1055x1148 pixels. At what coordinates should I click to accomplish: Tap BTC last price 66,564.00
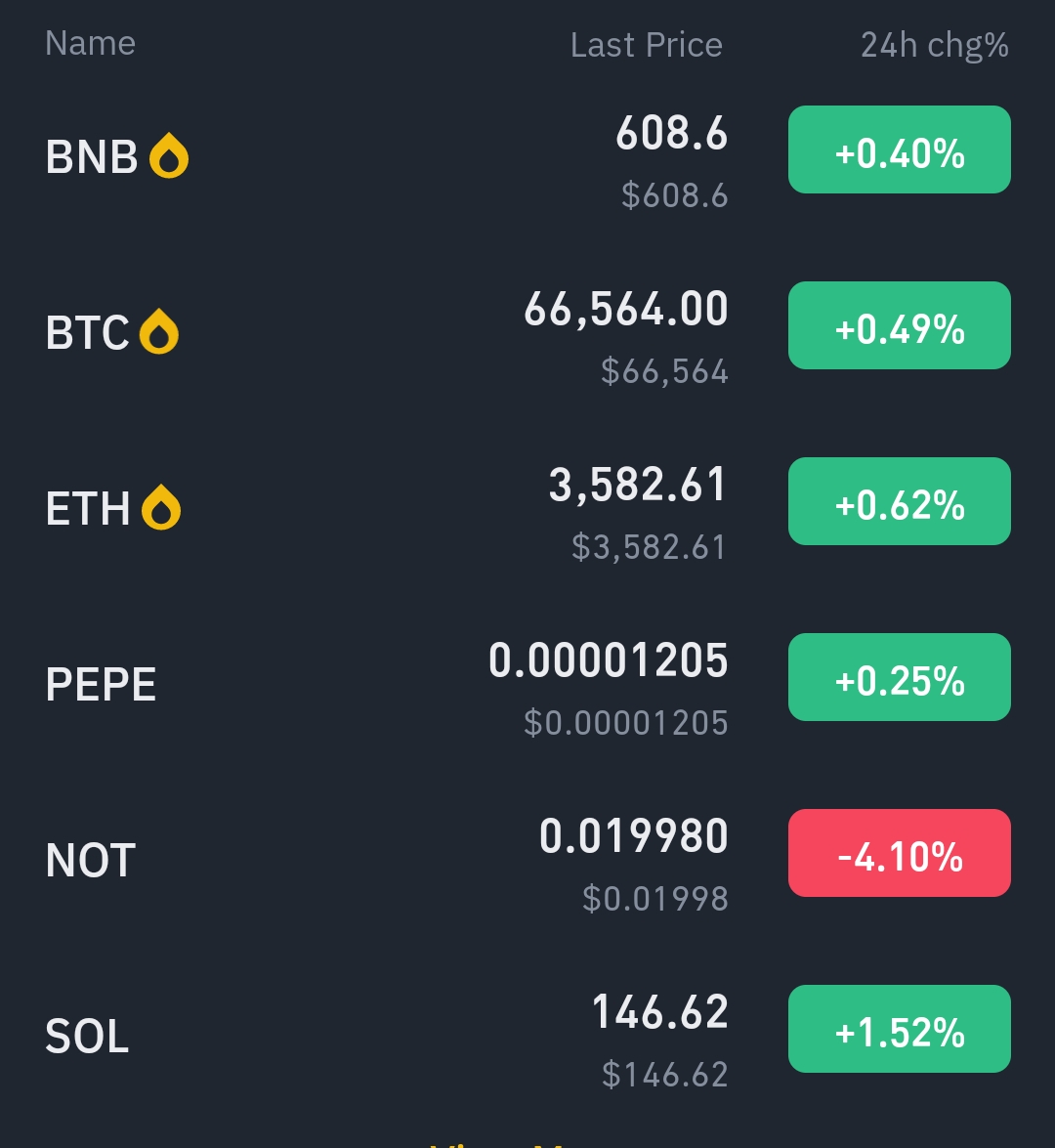[626, 310]
